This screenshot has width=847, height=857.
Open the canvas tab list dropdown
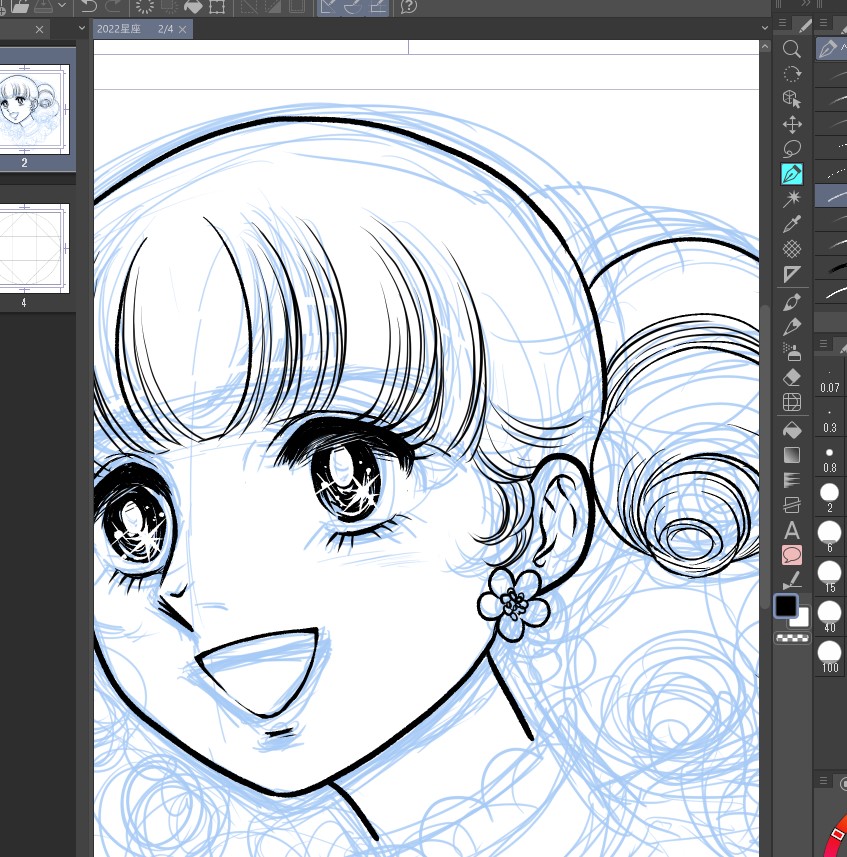[x=764, y=28]
